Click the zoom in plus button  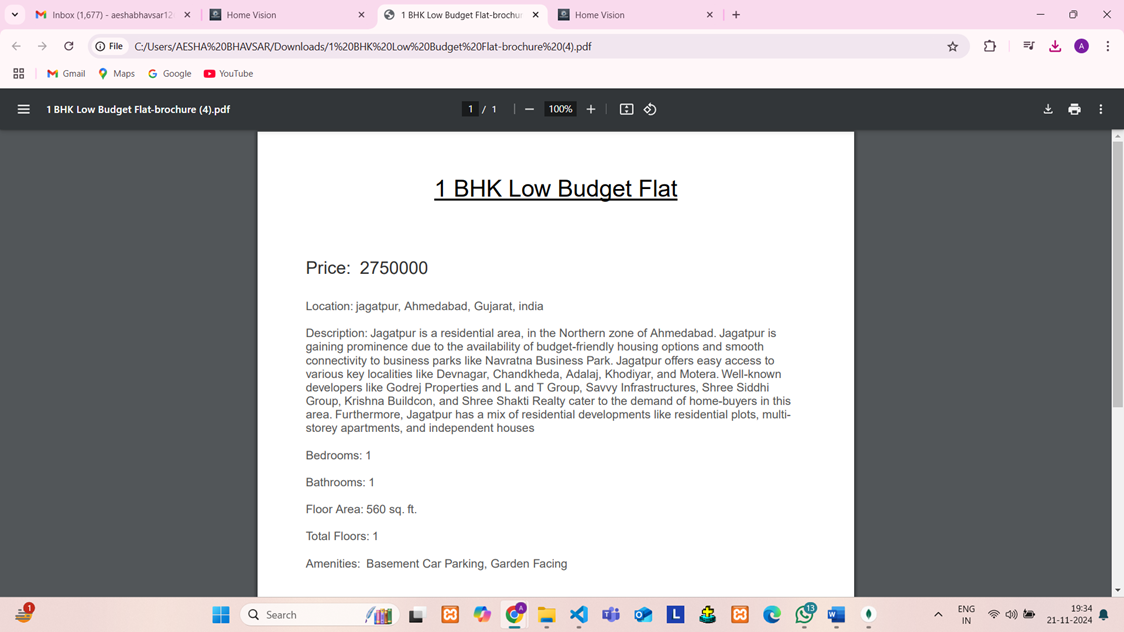(591, 109)
